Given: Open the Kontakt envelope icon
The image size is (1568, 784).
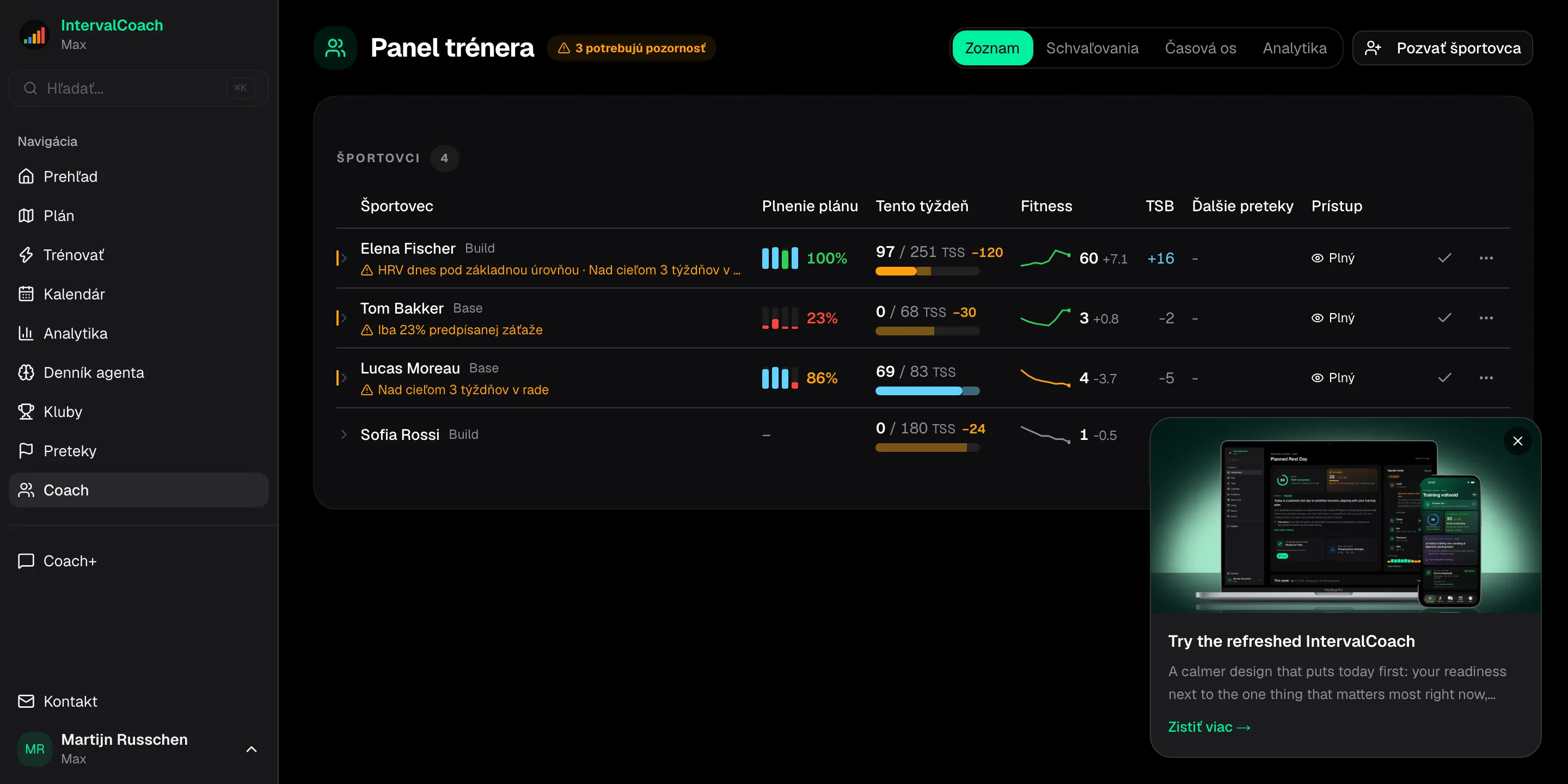Looking at the screenshot, I should tap(26, 701).
